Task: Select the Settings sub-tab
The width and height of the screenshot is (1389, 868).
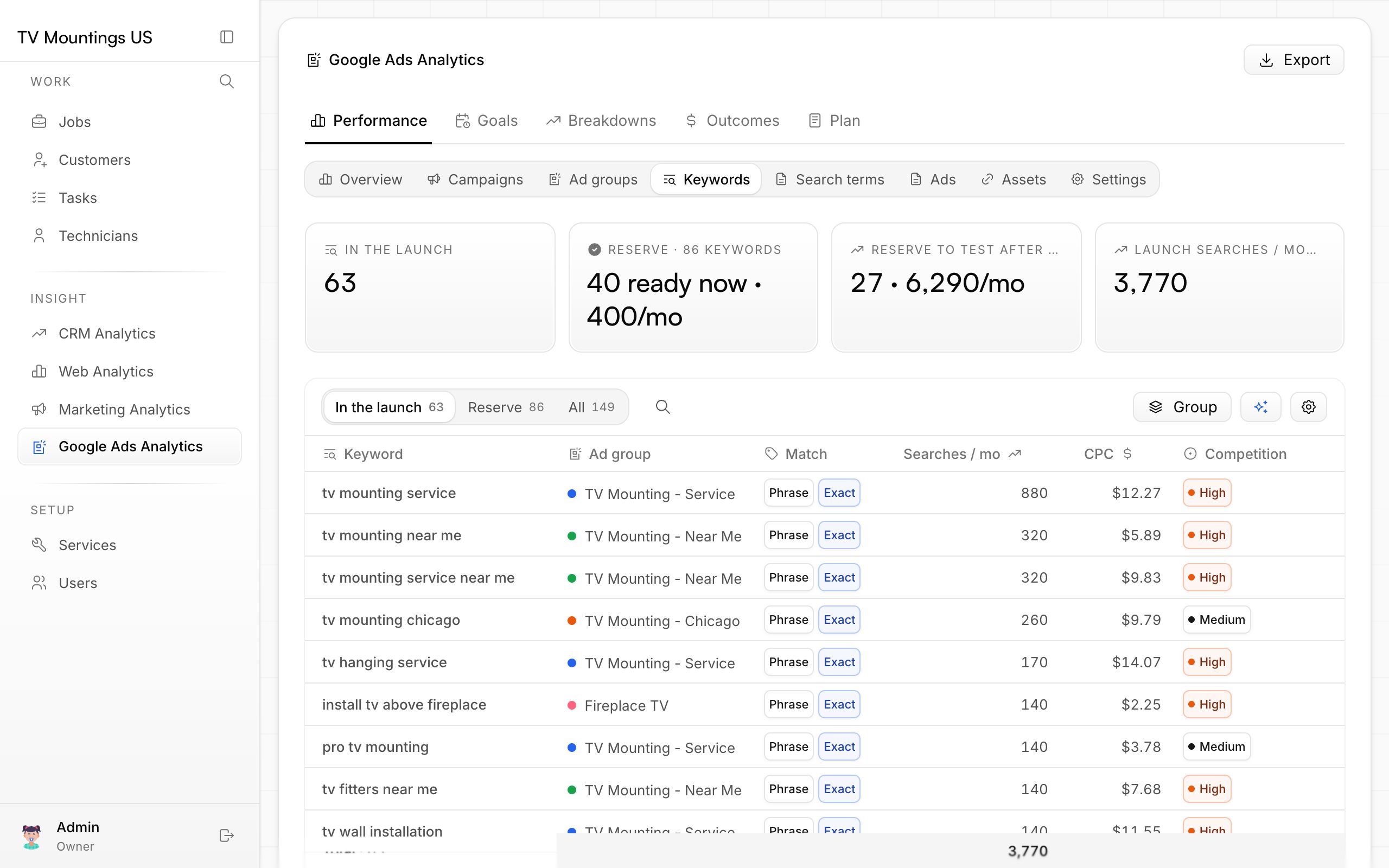Action: [1109, 180]
